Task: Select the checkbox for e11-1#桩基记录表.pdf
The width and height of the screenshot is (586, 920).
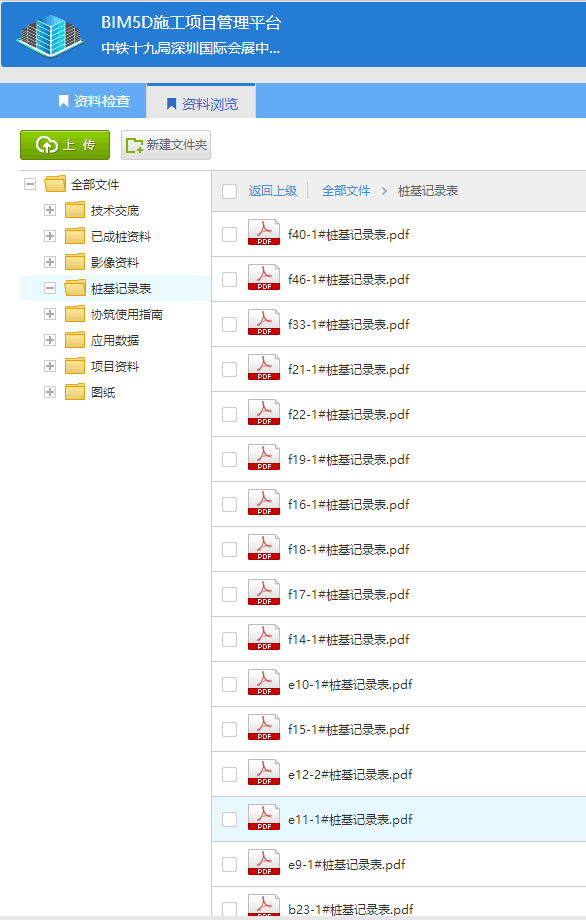Action: pos(229,820)
